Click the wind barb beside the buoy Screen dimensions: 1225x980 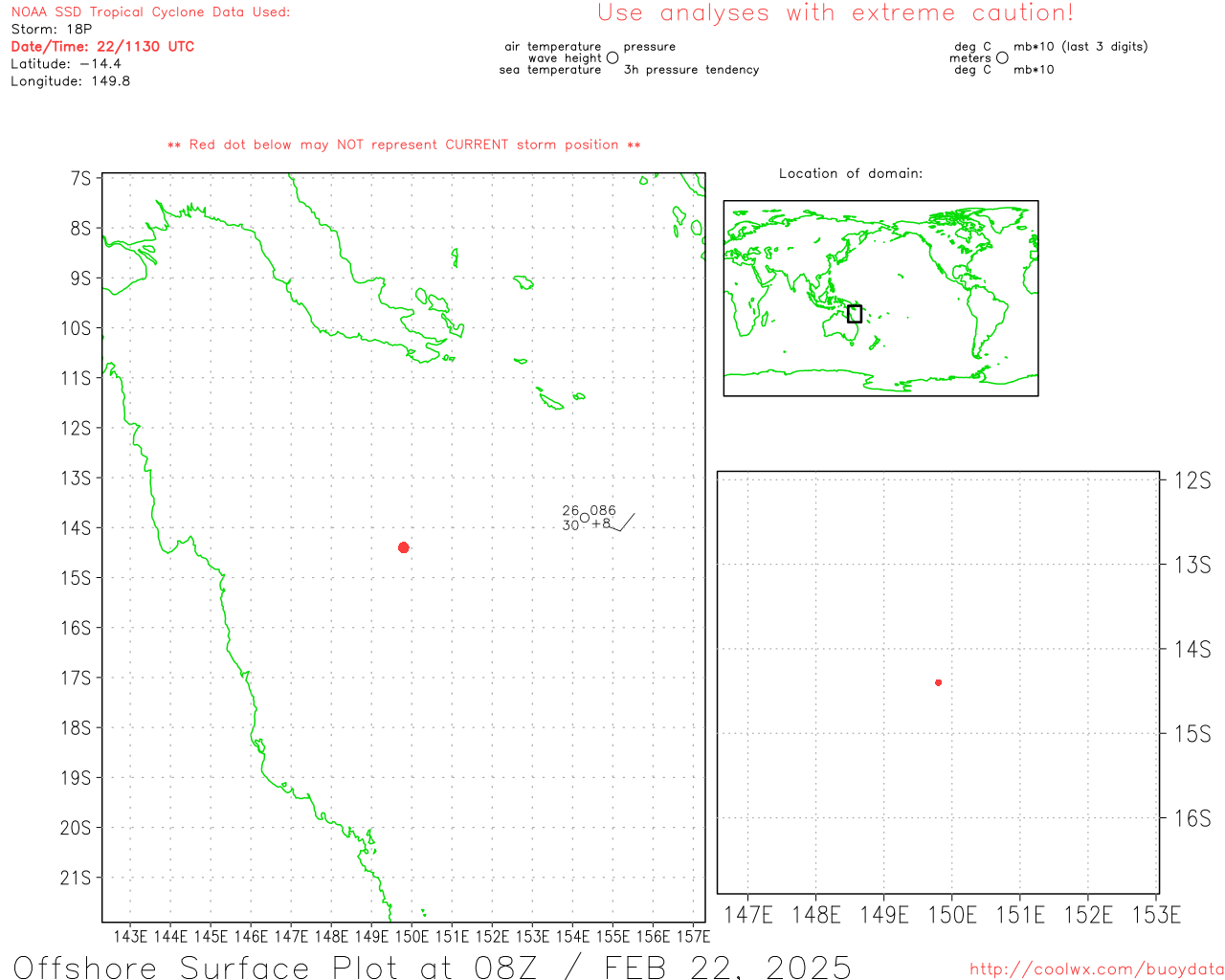pos(621,523)
